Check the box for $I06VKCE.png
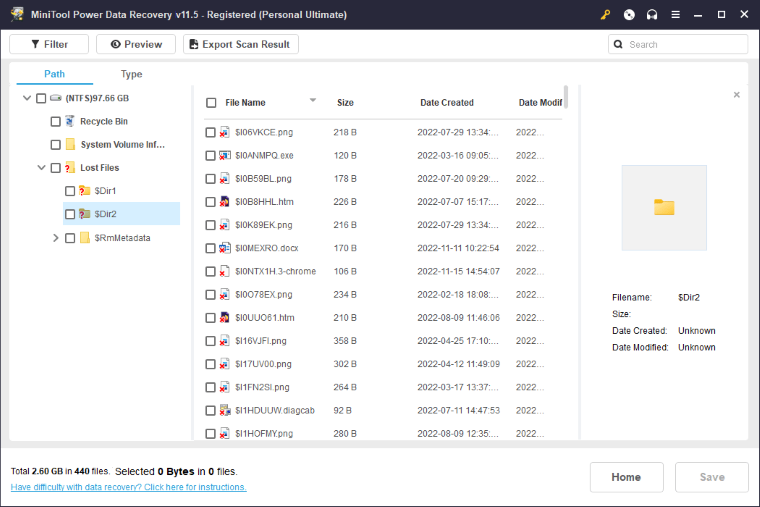The image size is (760, 507). tap(210, 132)
